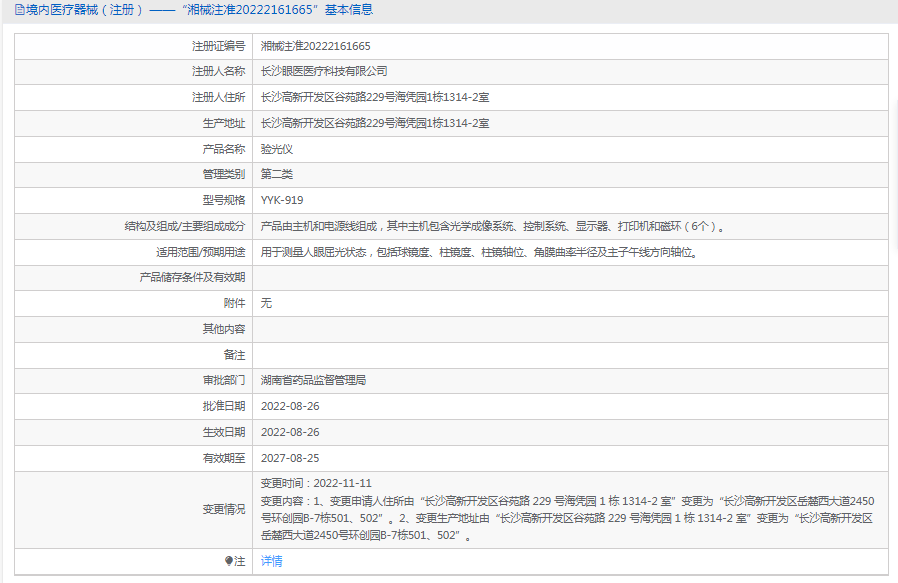Image resolution: width=898 pixels, height=583 pixels.
Task: Select registration number value 湘械注准20222161665 in table
Action: (x=316, y=46)
